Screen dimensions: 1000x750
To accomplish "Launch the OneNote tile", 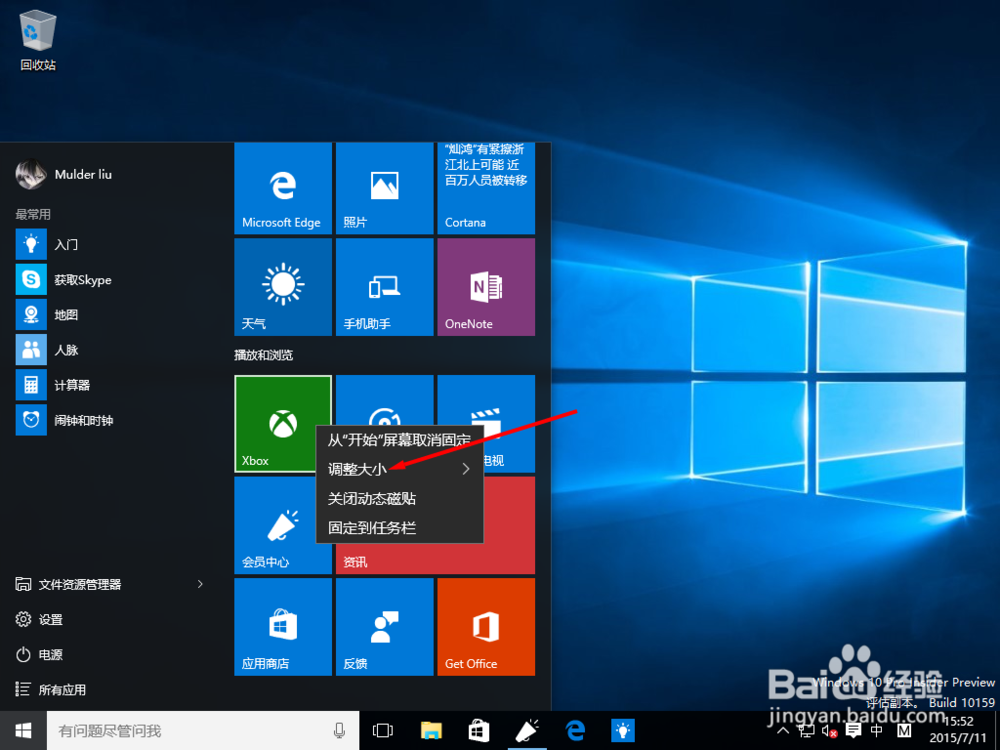I will 486,287.
